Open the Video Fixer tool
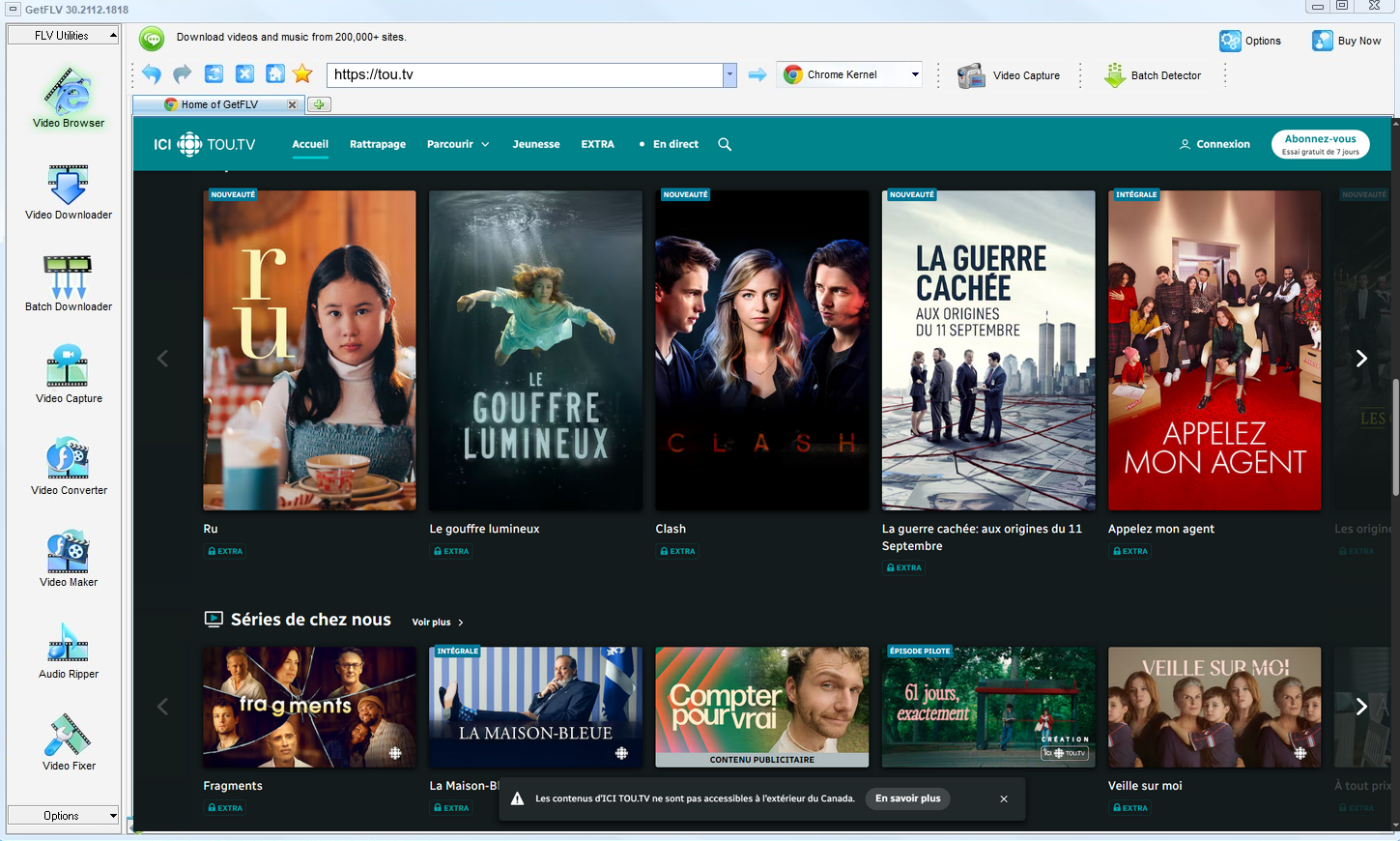 (x=69, y=742)
